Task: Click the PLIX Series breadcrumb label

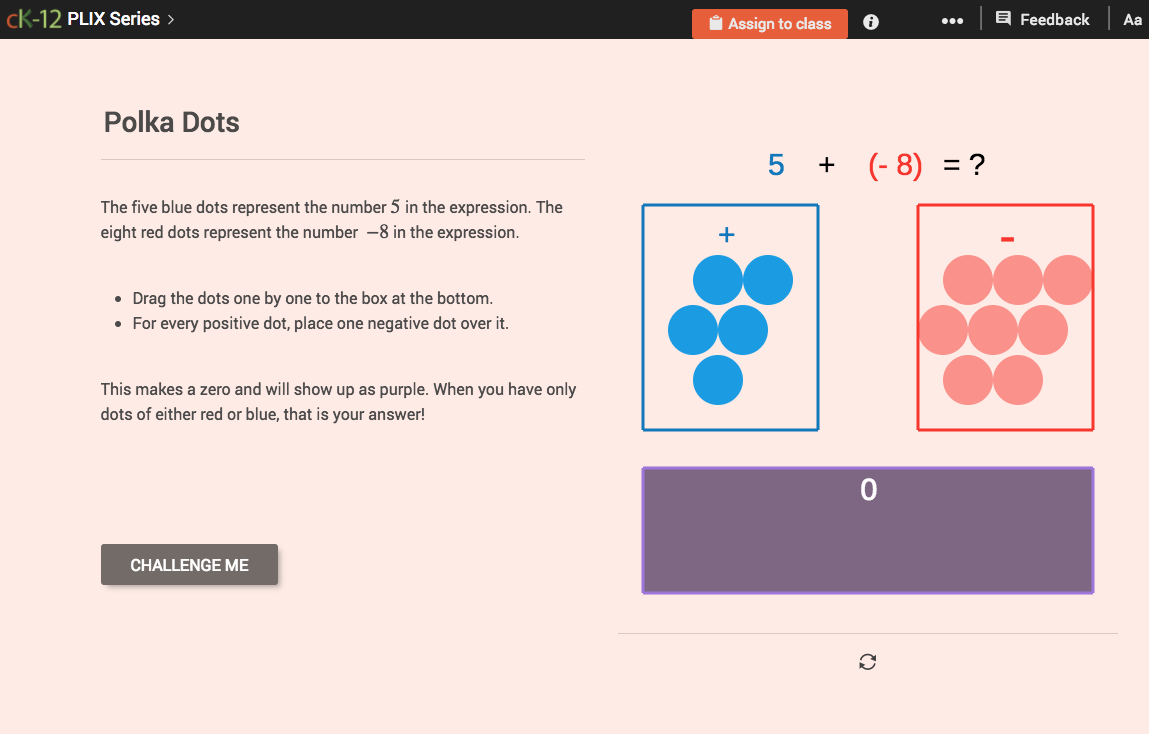Action: point(113,18)
